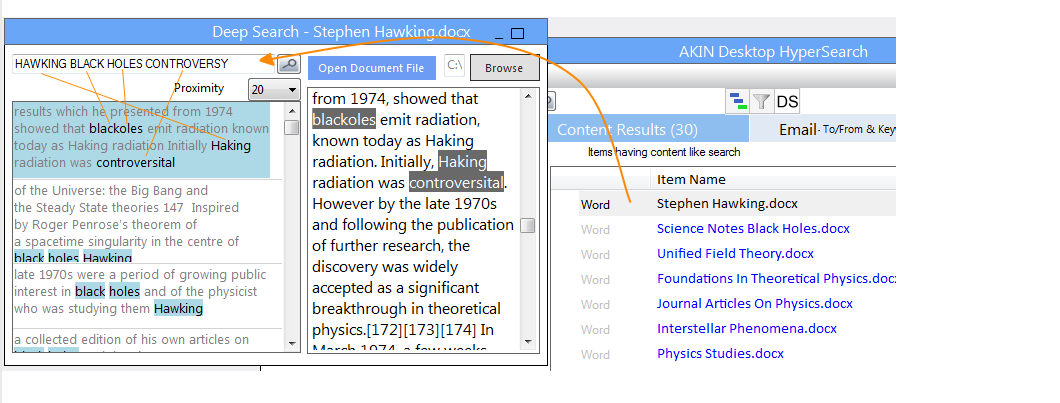Select the first snippet about Haking radiation
This screenshot has width=1060, height=403.
(141, 140)
